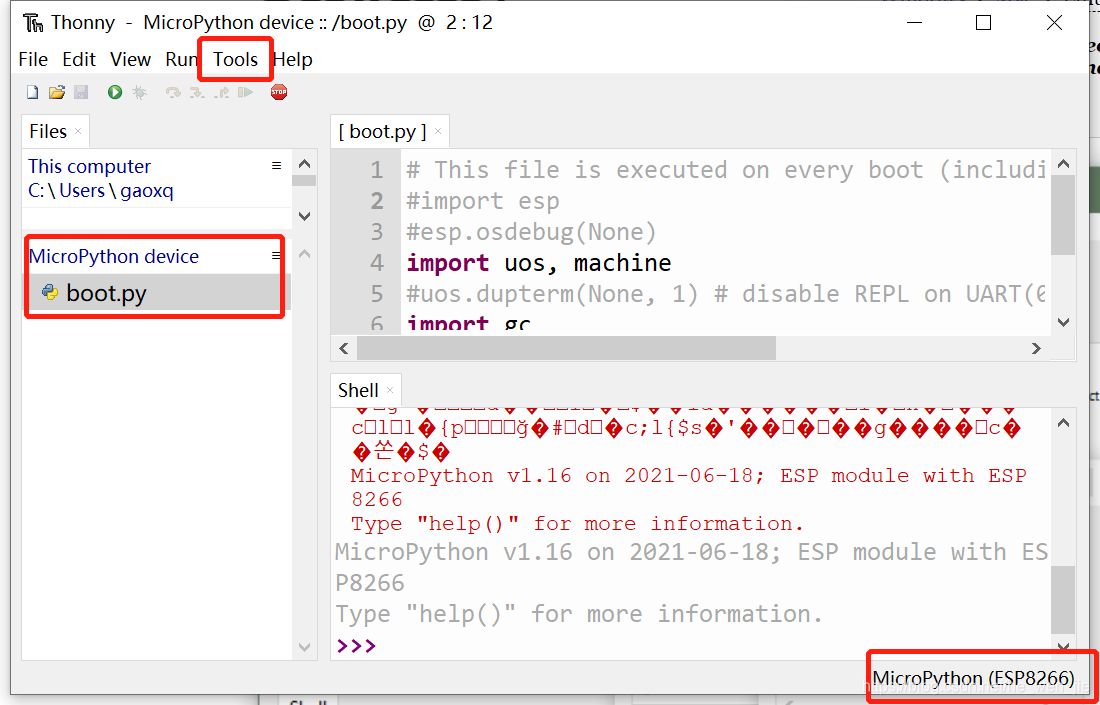Close the boot.py editor tab

coord(438,131)
